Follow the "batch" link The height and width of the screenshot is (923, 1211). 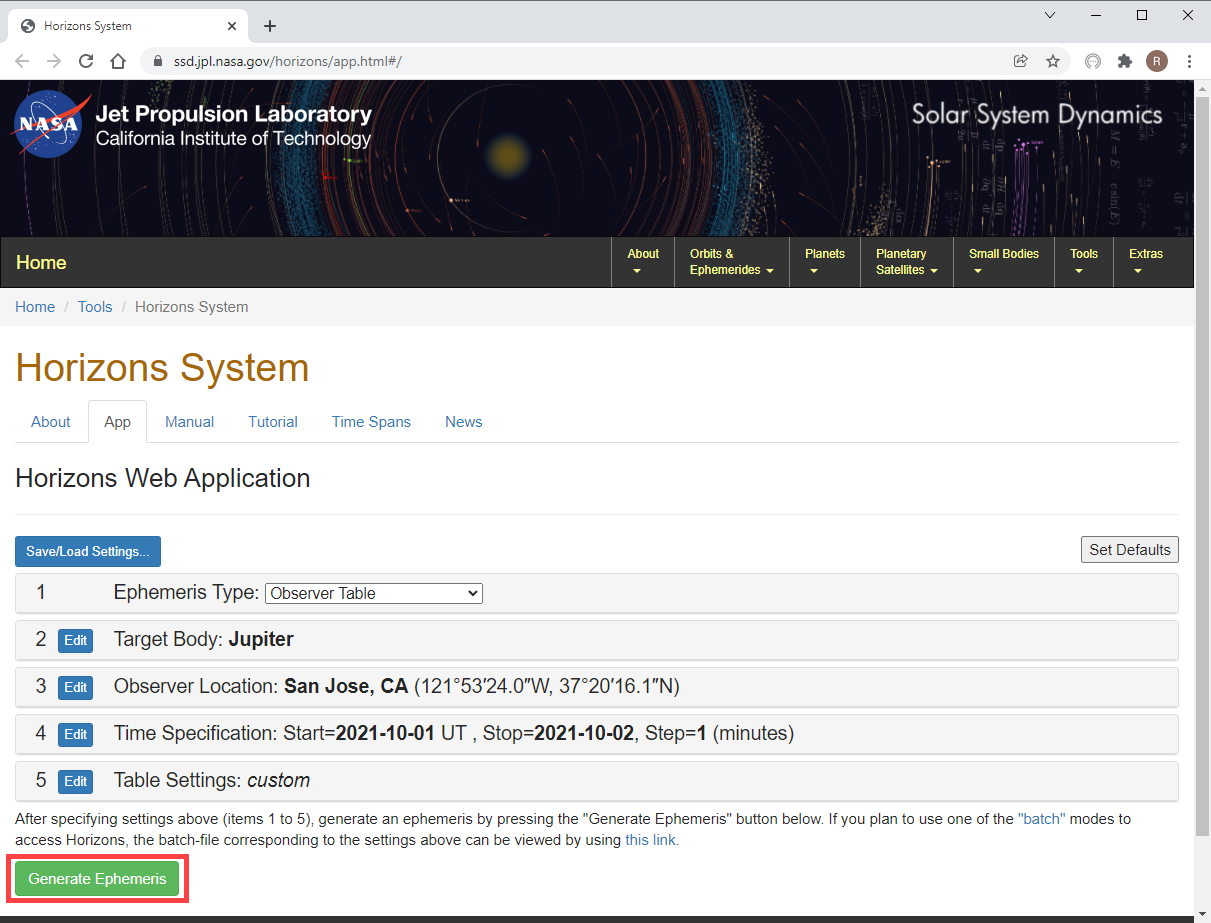pos(1042,819)
